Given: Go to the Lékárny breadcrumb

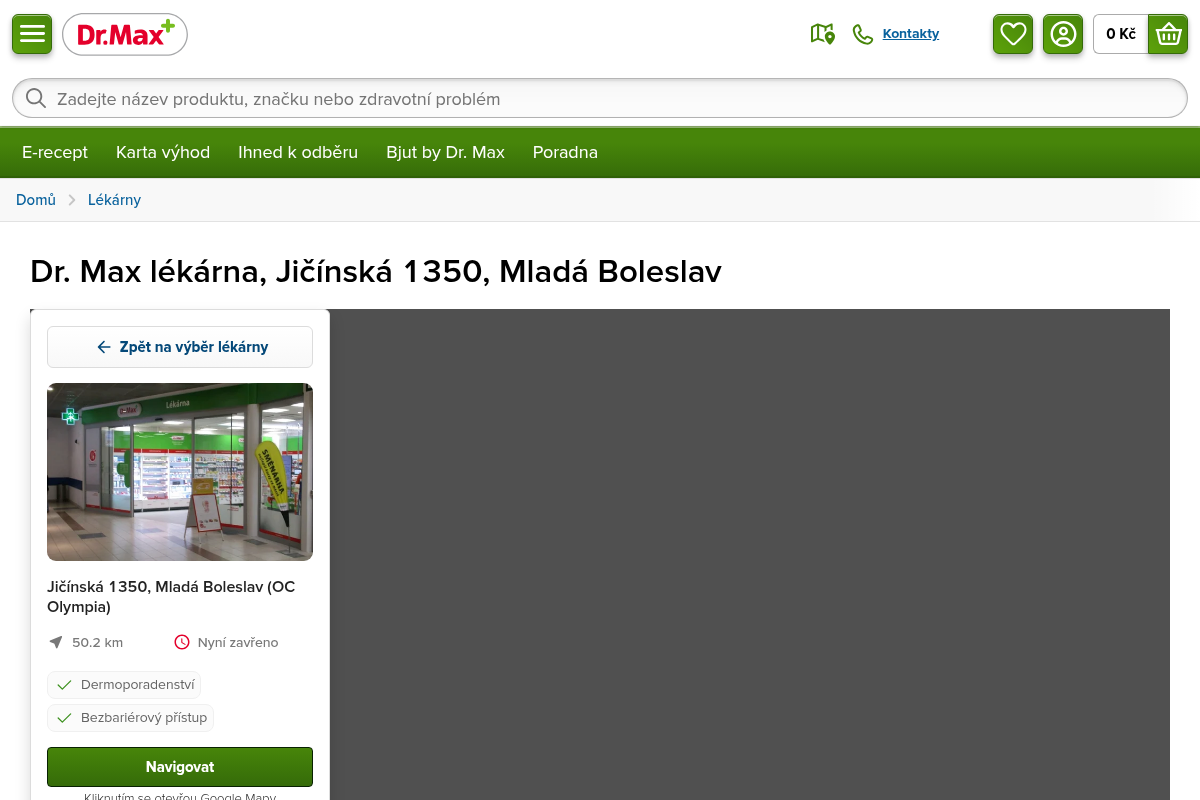Looking at the screenshot, I should pyautogui.click(x=114, y=200).
